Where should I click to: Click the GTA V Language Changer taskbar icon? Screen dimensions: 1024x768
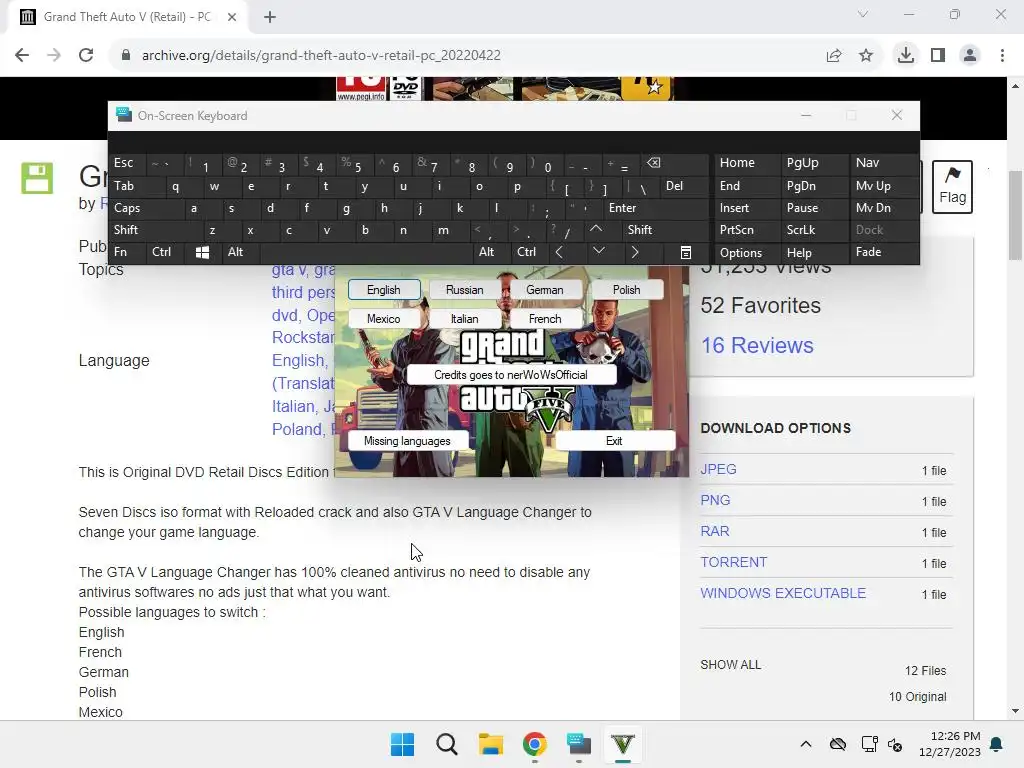(623, 744)
